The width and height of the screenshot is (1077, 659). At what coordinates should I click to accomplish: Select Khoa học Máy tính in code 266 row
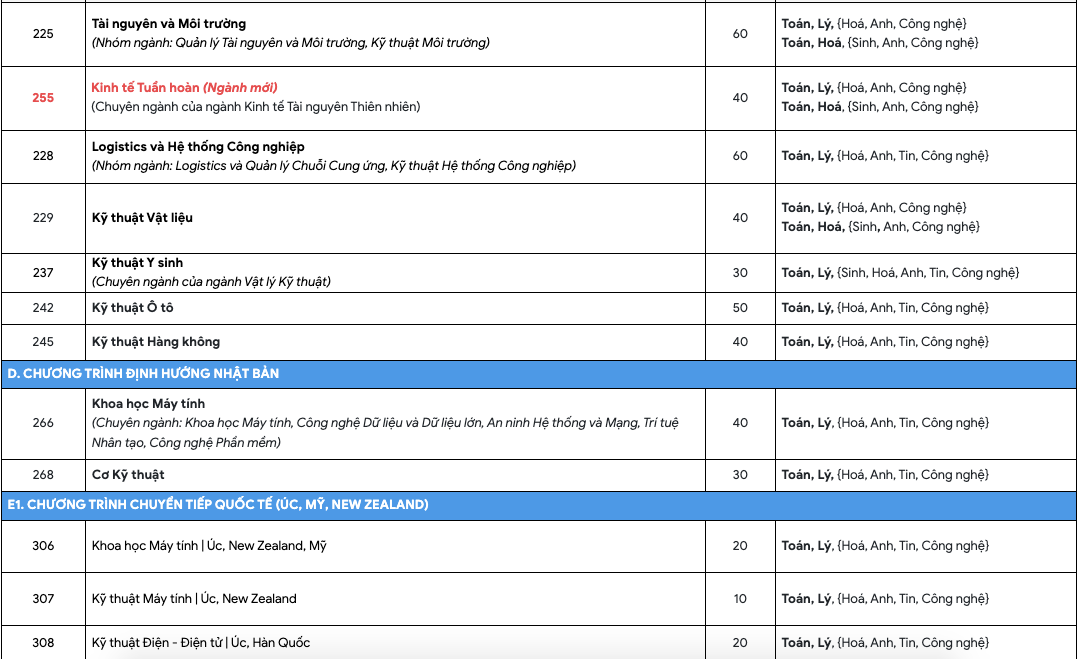[148, 404]
